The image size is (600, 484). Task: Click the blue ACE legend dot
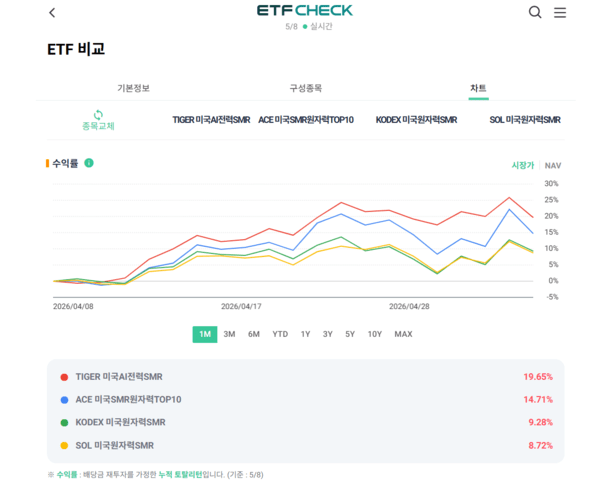tap(64, 400)
